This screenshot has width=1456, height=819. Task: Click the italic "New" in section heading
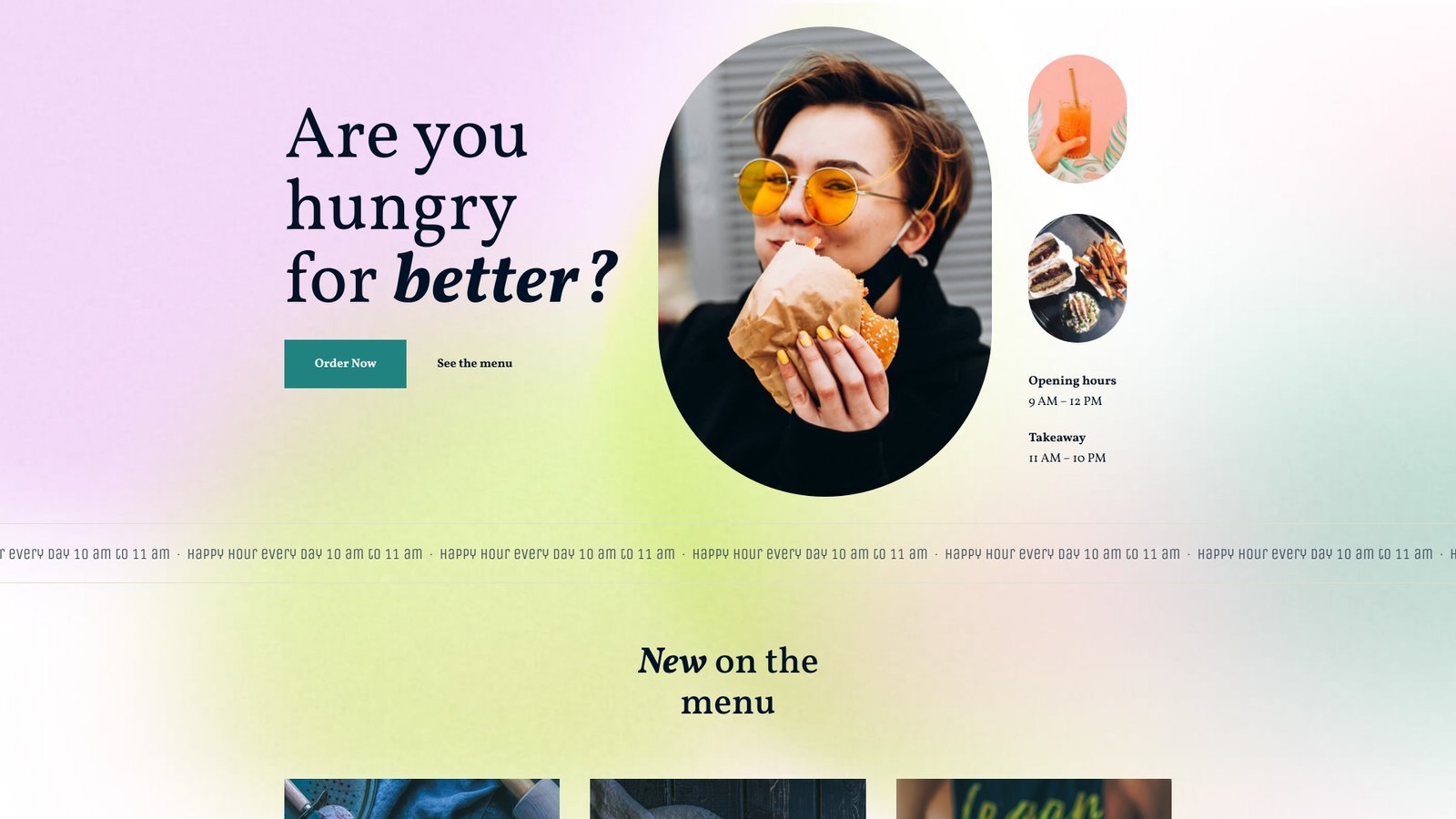pyautogui.click(x=672, y=661)
